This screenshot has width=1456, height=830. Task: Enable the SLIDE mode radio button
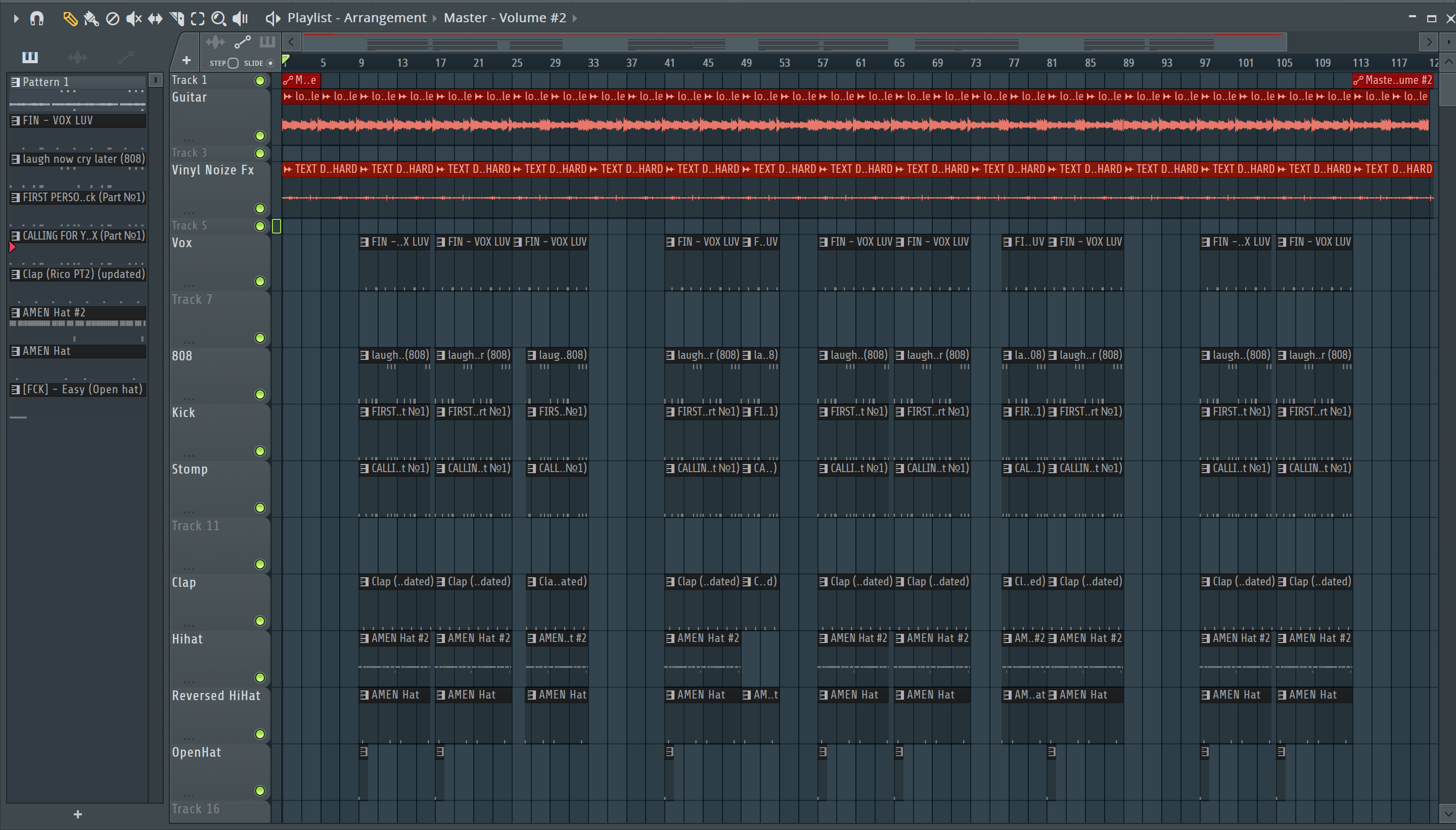(x=270, y=63)
